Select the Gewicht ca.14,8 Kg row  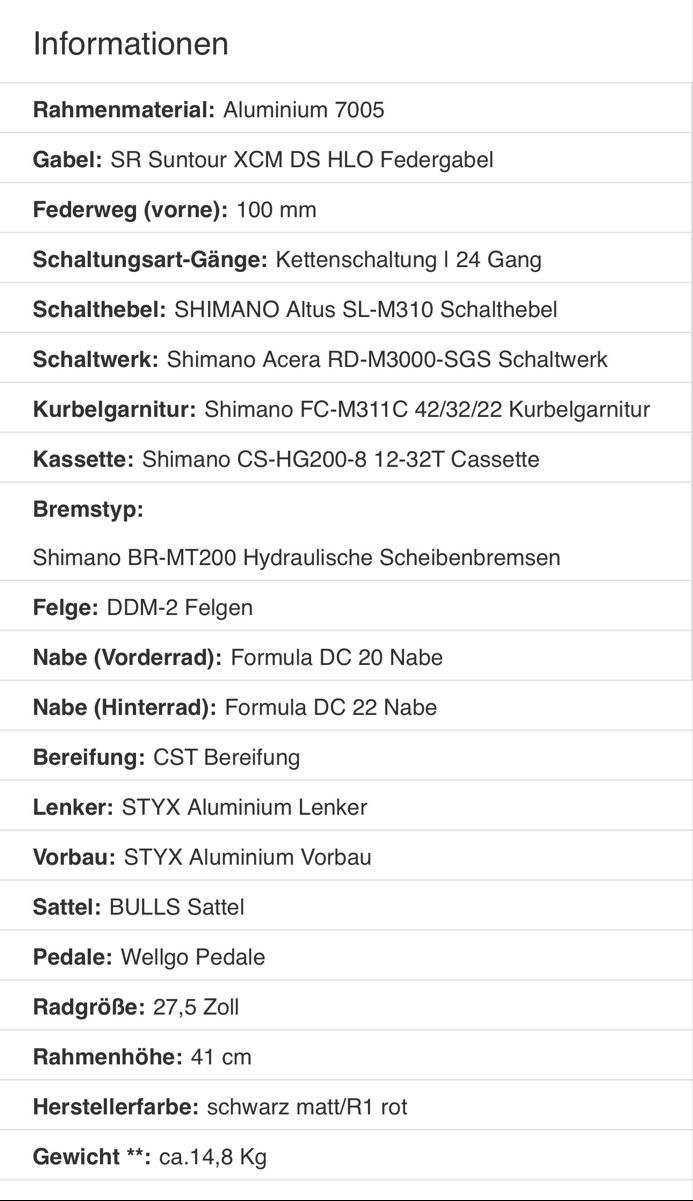[x=346, y=1157]
